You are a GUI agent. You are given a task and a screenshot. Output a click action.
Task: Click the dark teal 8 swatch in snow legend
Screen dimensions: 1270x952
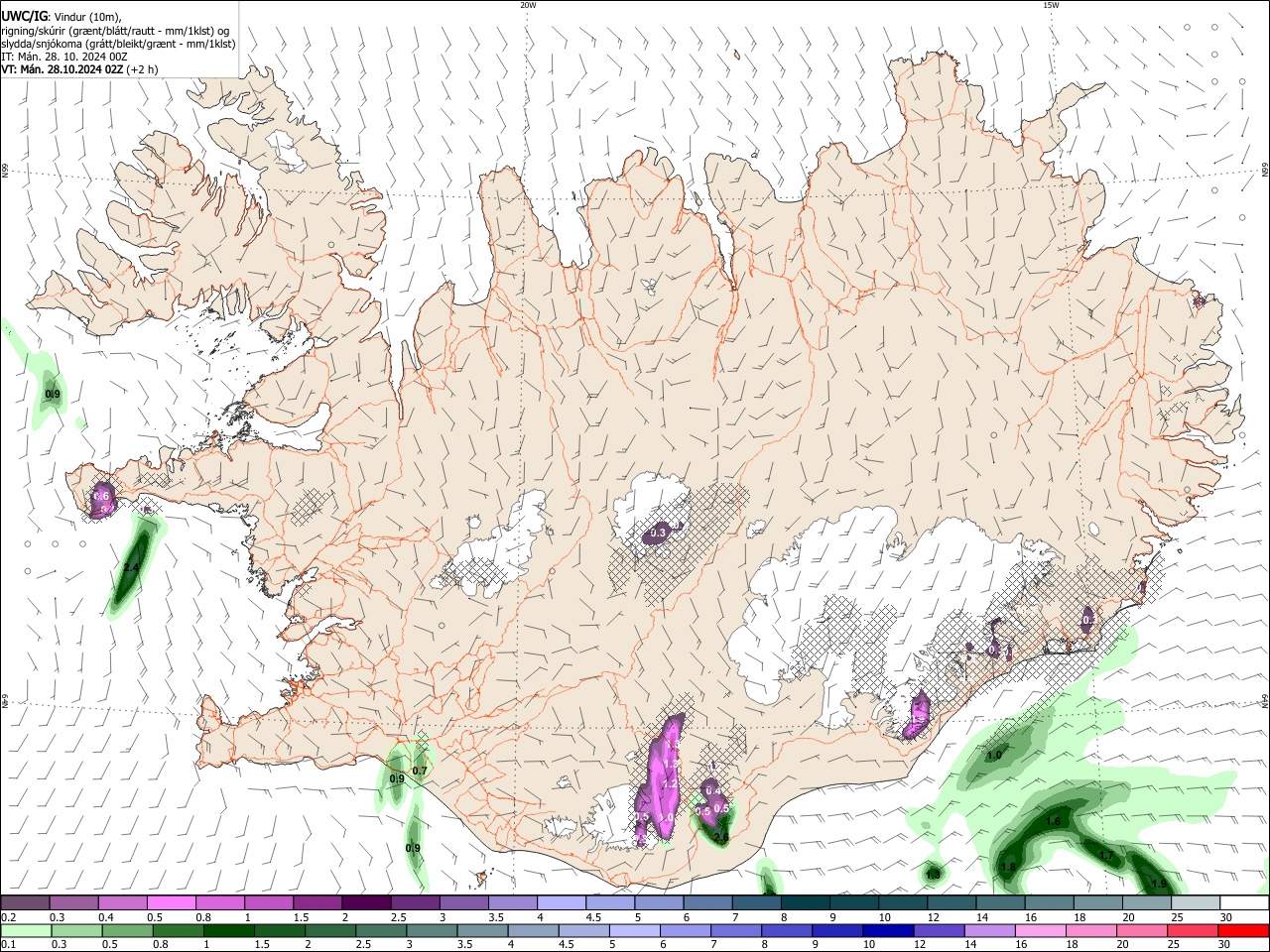pyautogui.click(x=806, y=902)
